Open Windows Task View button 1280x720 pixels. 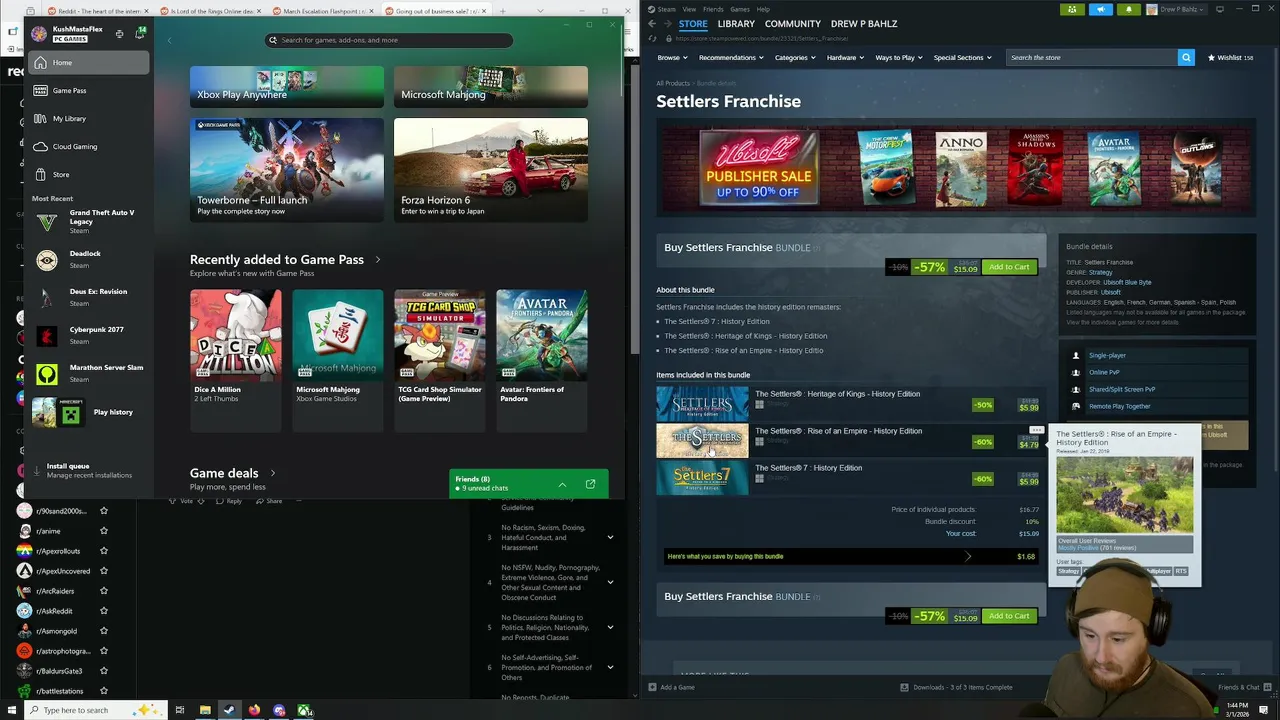coord(179,710)
